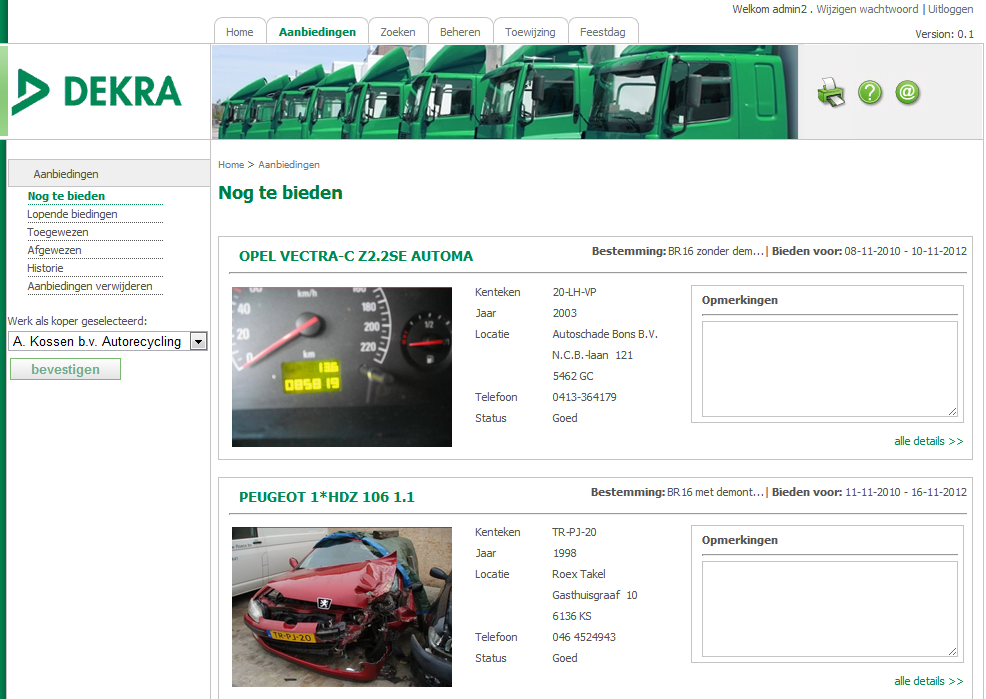Click year value 2003
The image size is (986, 699).
565,313
